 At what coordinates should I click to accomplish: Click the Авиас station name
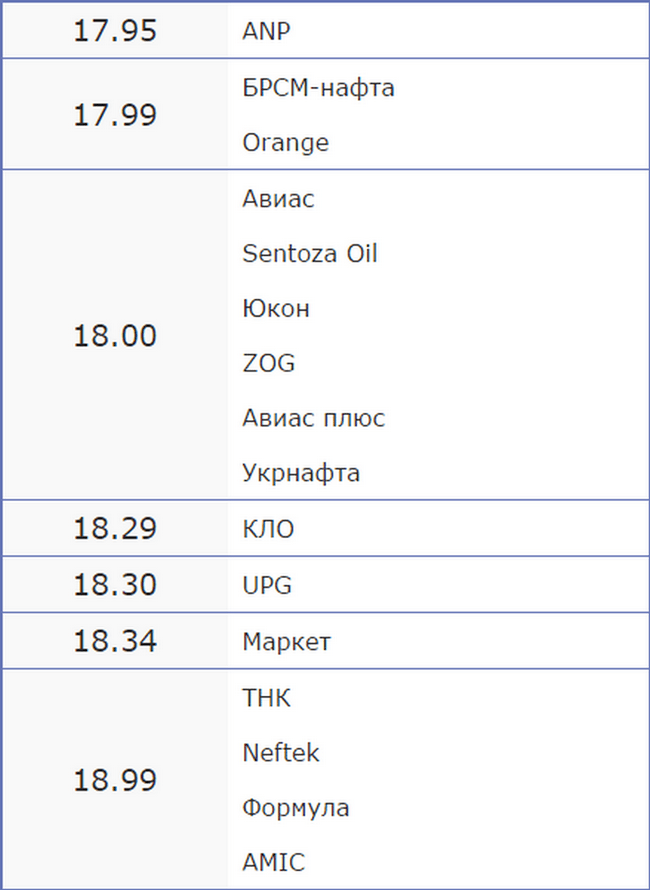(278, 199)
